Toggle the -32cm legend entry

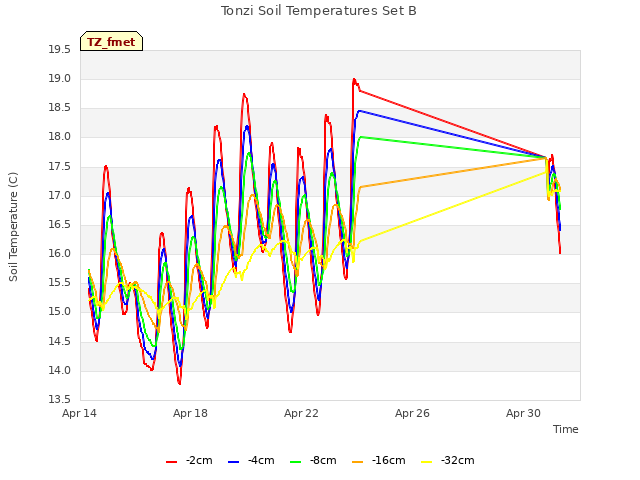(447, 460)
